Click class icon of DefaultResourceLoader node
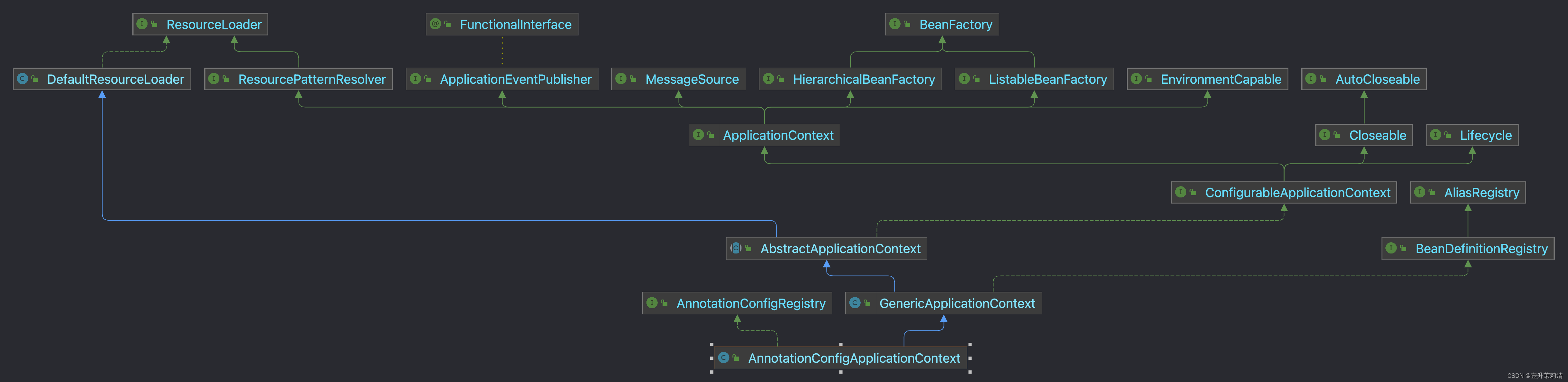 tap(23, 79)
